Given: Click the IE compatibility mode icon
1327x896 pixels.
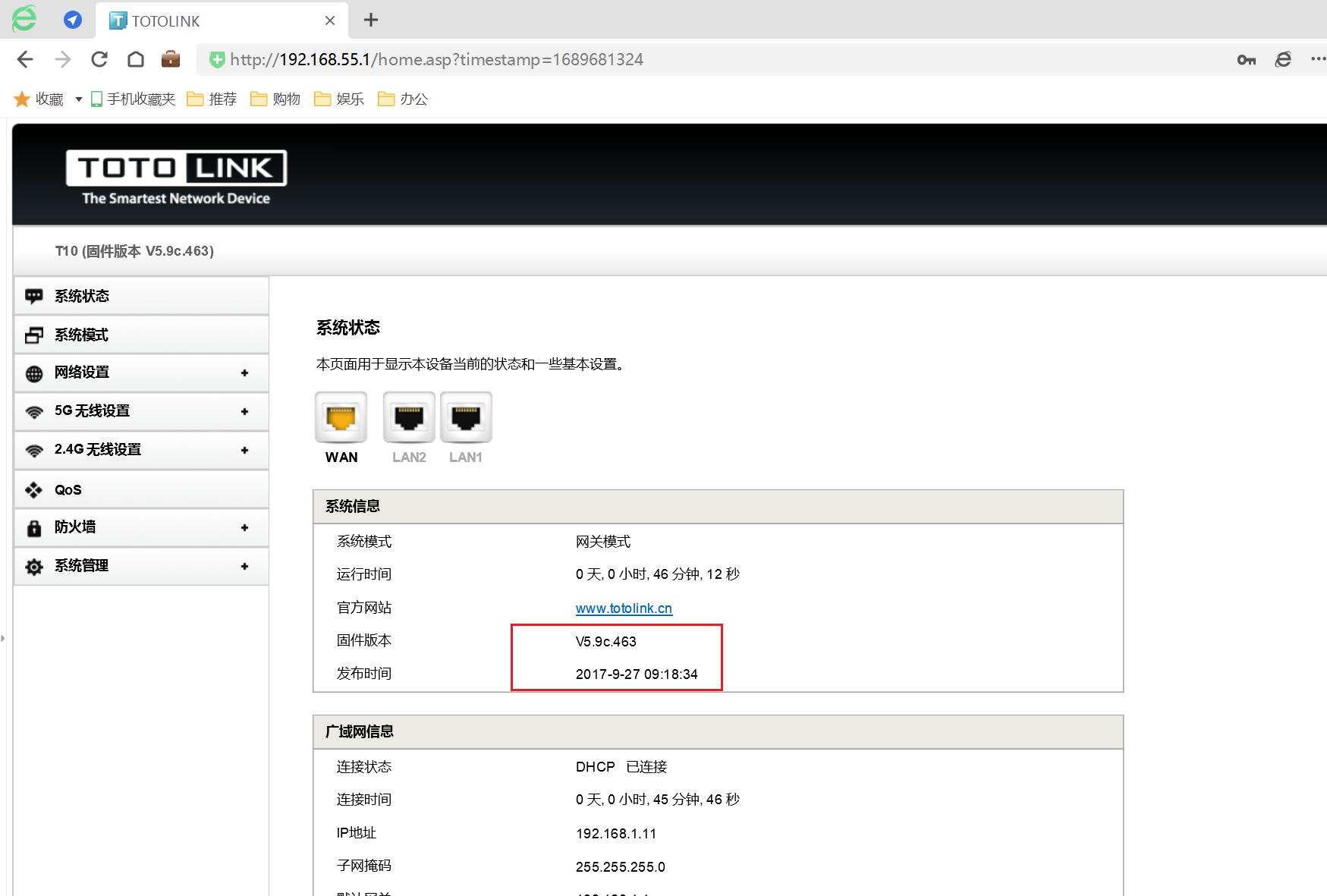Looking at the screenshot, I should 1283,59.
